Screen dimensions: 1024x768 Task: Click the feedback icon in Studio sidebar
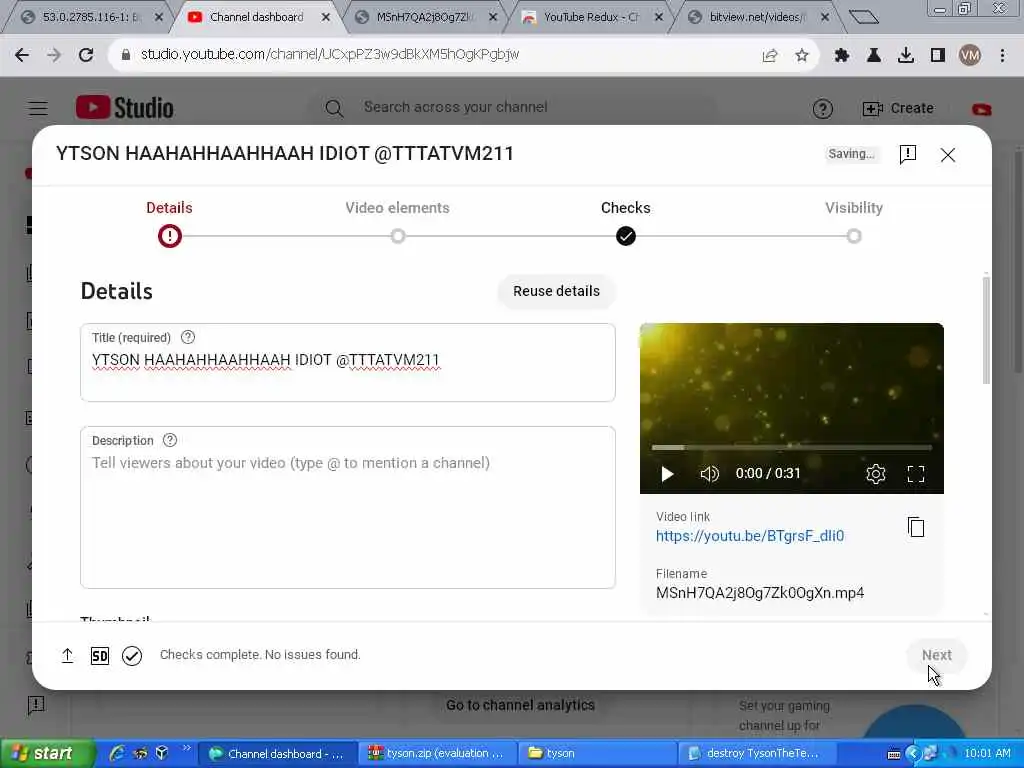pos(36,705)
